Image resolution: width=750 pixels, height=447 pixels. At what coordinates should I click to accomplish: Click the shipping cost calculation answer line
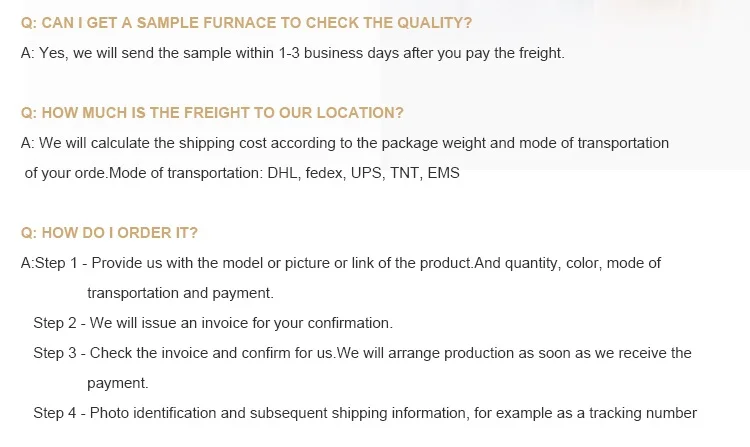pyautogui.click(x=345, y=143)
